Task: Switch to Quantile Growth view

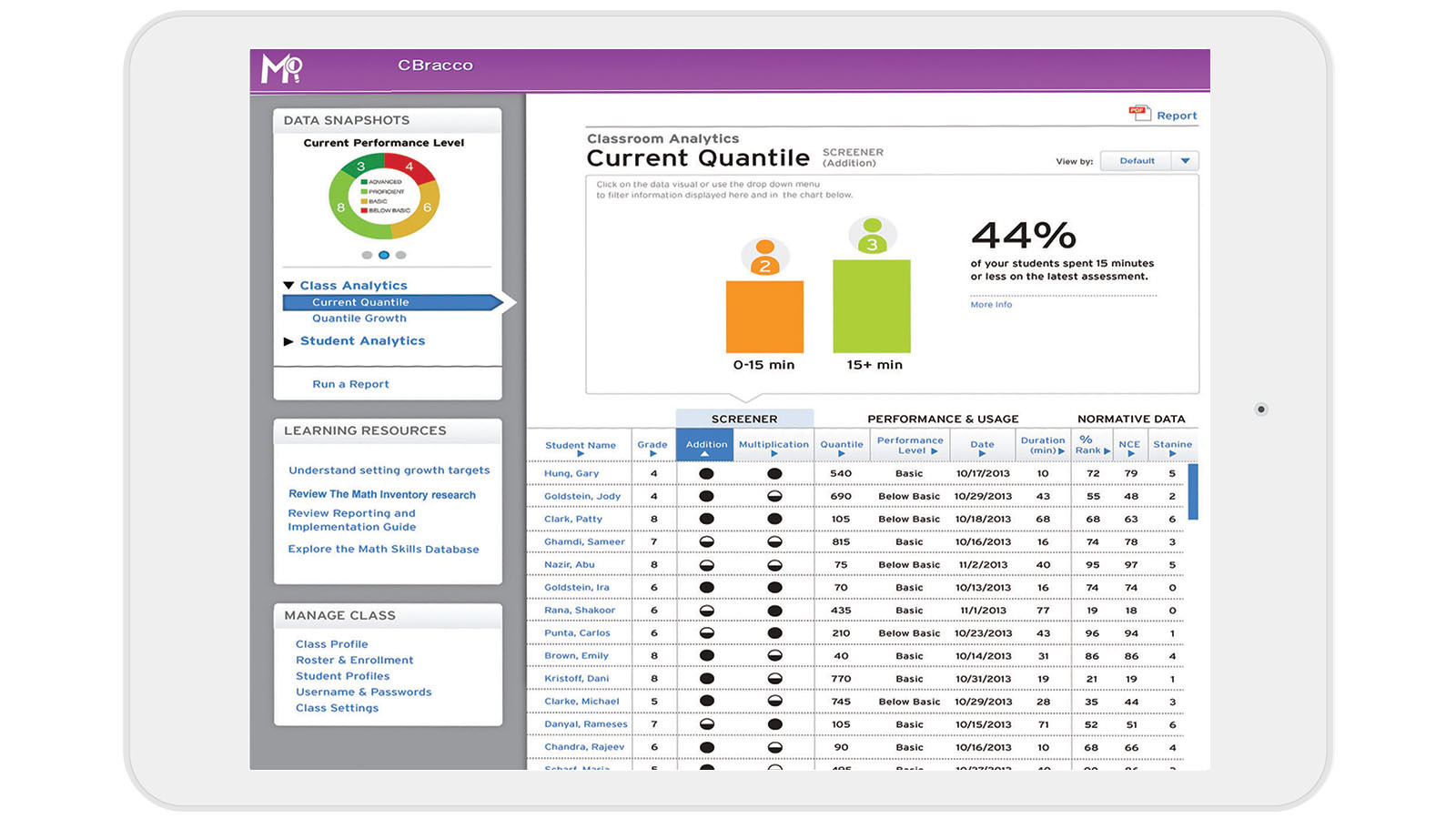Action: pos(359,318)
